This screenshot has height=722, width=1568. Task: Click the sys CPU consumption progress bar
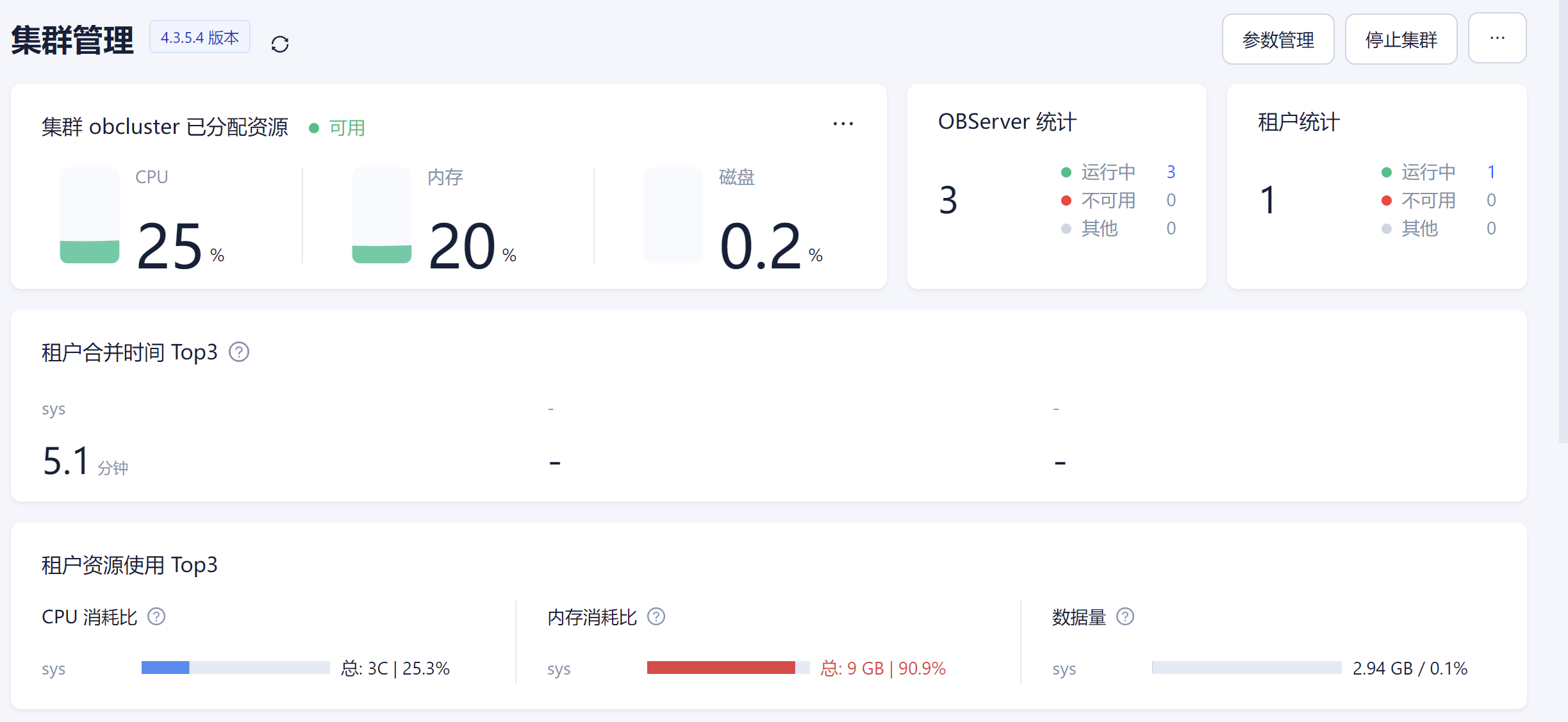[235, 668]
